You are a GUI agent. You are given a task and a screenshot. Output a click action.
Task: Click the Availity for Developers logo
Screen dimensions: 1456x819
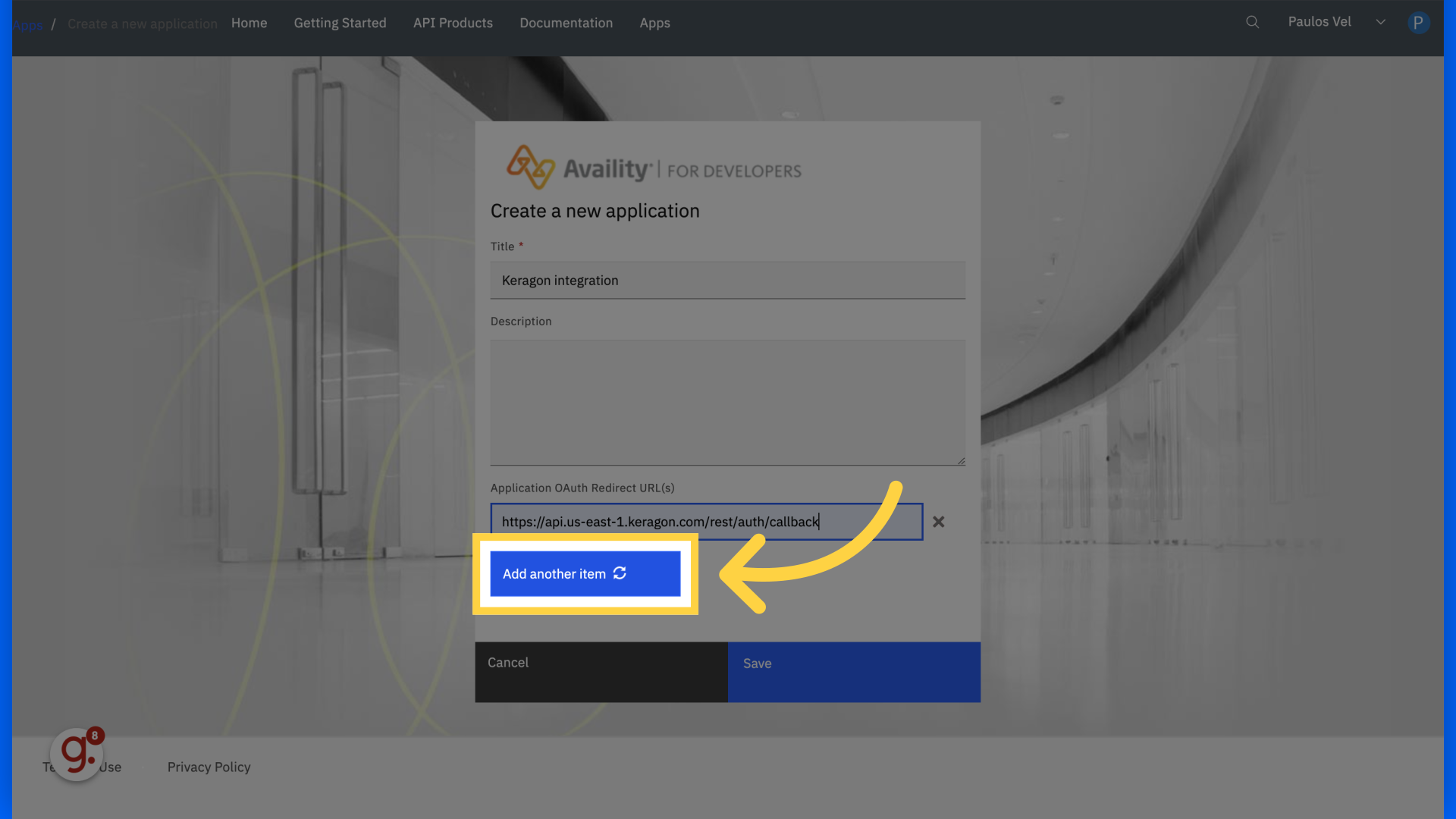coord(654,167)
